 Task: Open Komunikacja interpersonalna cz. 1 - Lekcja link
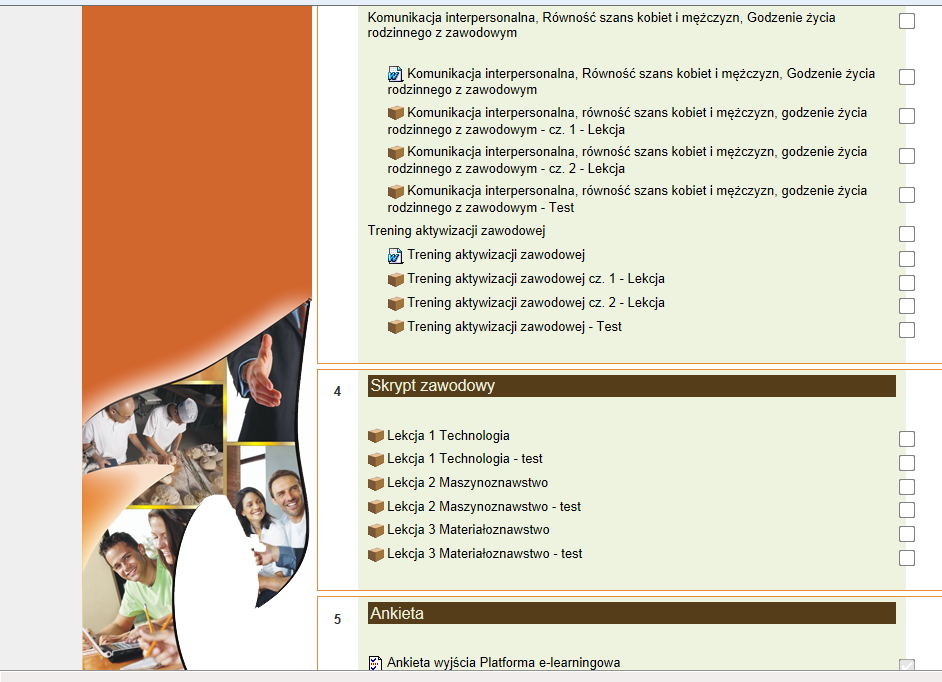click(x=627, y=121)
